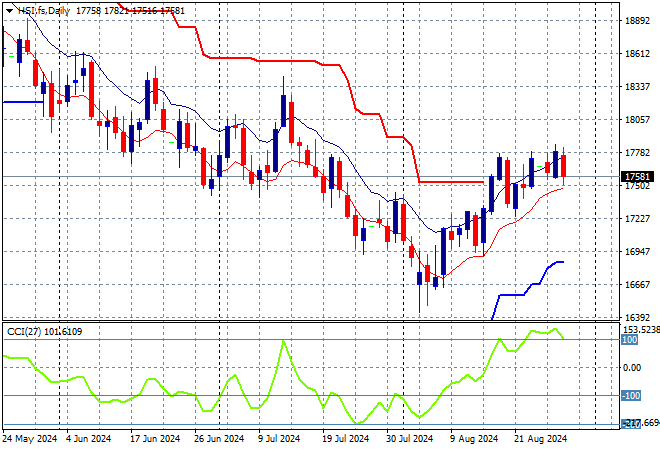Select the 9 Aug 2024 date label
Viewport: 660px width, 450px height.
tap(474, 439)
